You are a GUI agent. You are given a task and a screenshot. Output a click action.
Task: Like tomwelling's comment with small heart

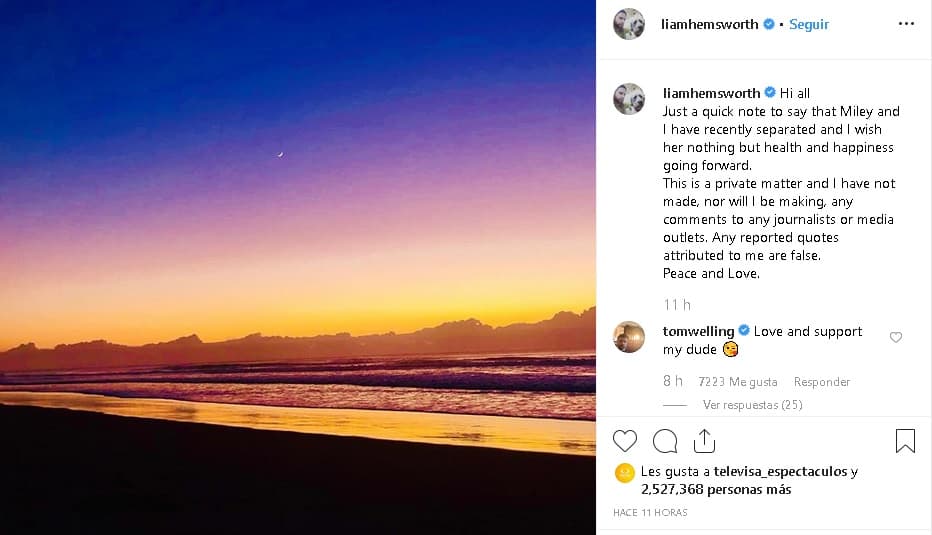896,338
